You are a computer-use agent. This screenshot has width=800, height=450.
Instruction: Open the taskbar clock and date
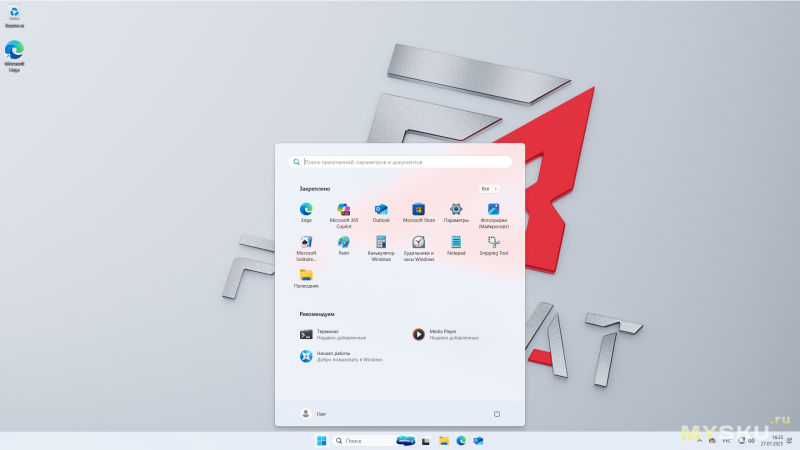point(772,441)
